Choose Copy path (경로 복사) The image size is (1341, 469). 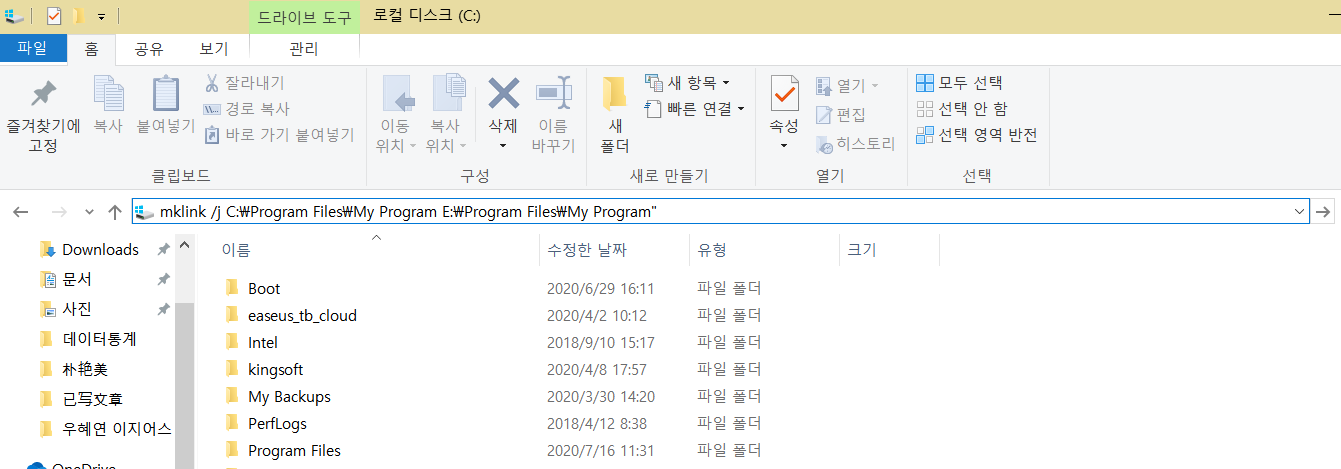pos(246,109)
